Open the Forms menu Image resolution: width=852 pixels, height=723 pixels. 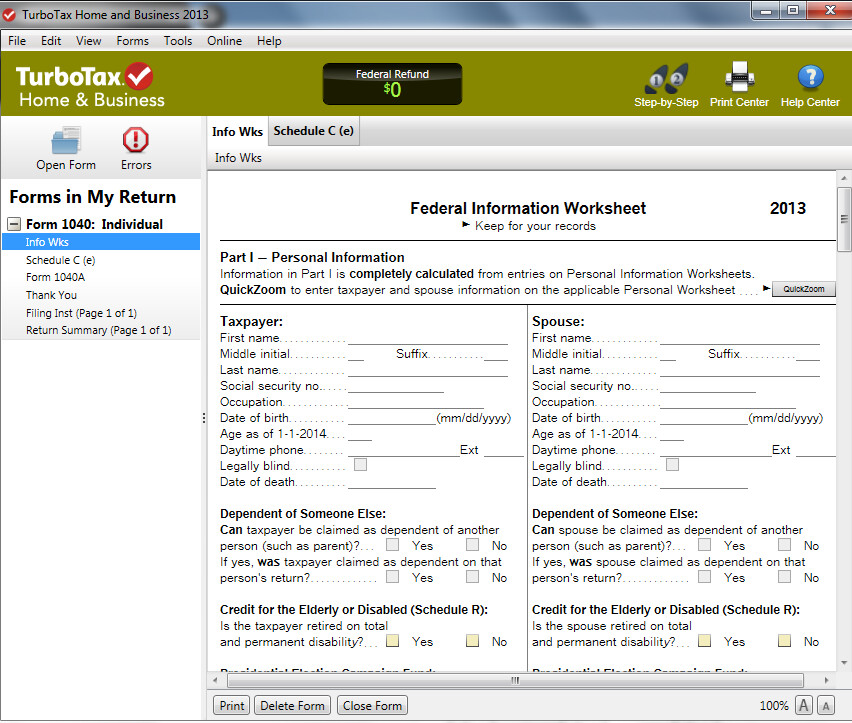pyautogui.click(x=132, y=41)
